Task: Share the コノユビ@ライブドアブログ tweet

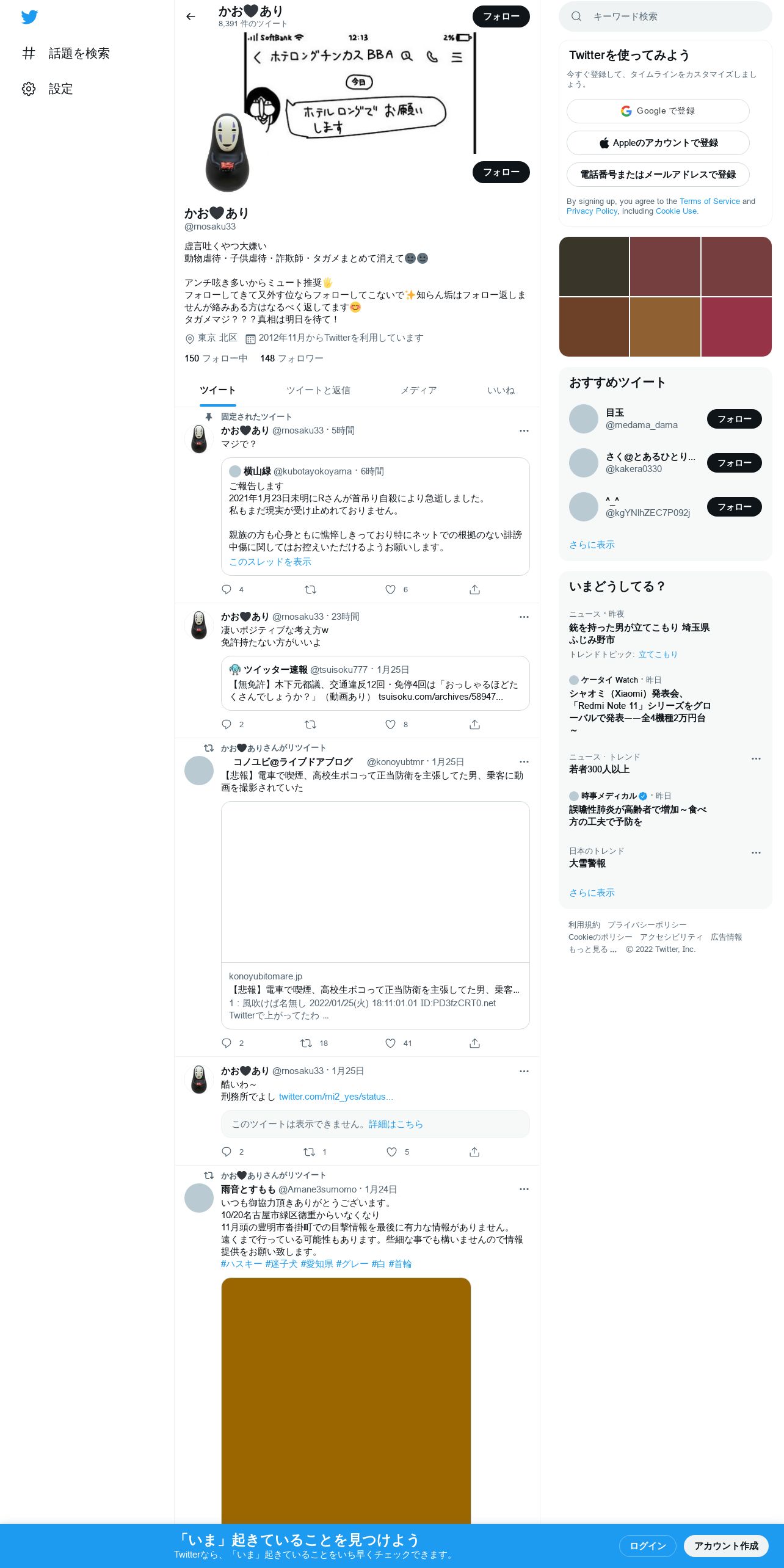Action: pyautogui.click(x=474, y=1043)
